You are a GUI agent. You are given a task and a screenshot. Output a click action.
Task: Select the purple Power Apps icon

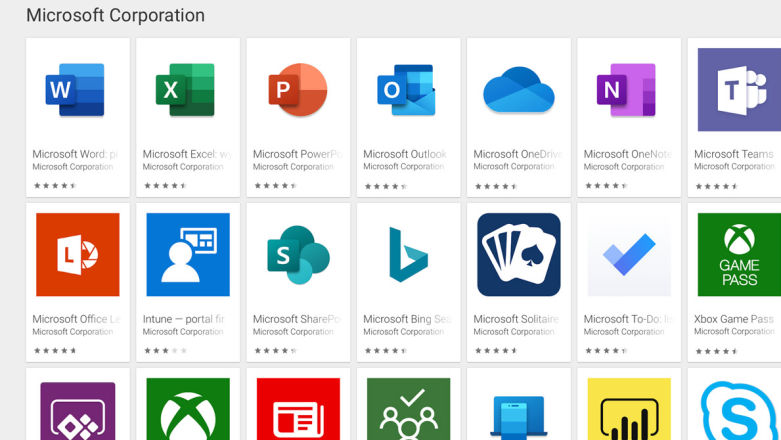coord(78,411)
